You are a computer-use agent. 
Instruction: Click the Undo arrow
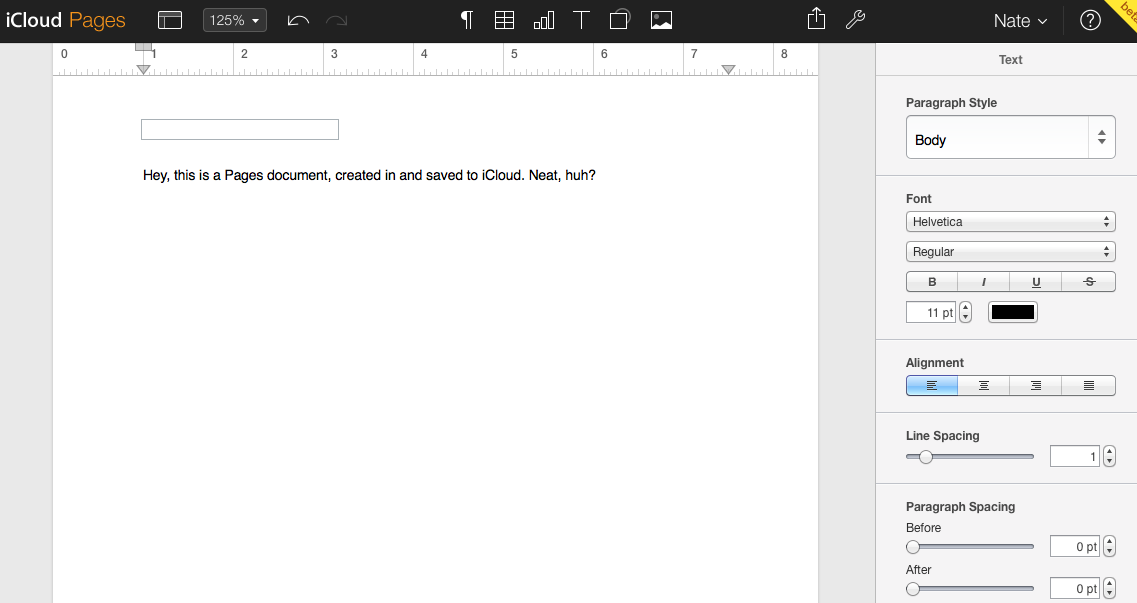pos(298,20)
